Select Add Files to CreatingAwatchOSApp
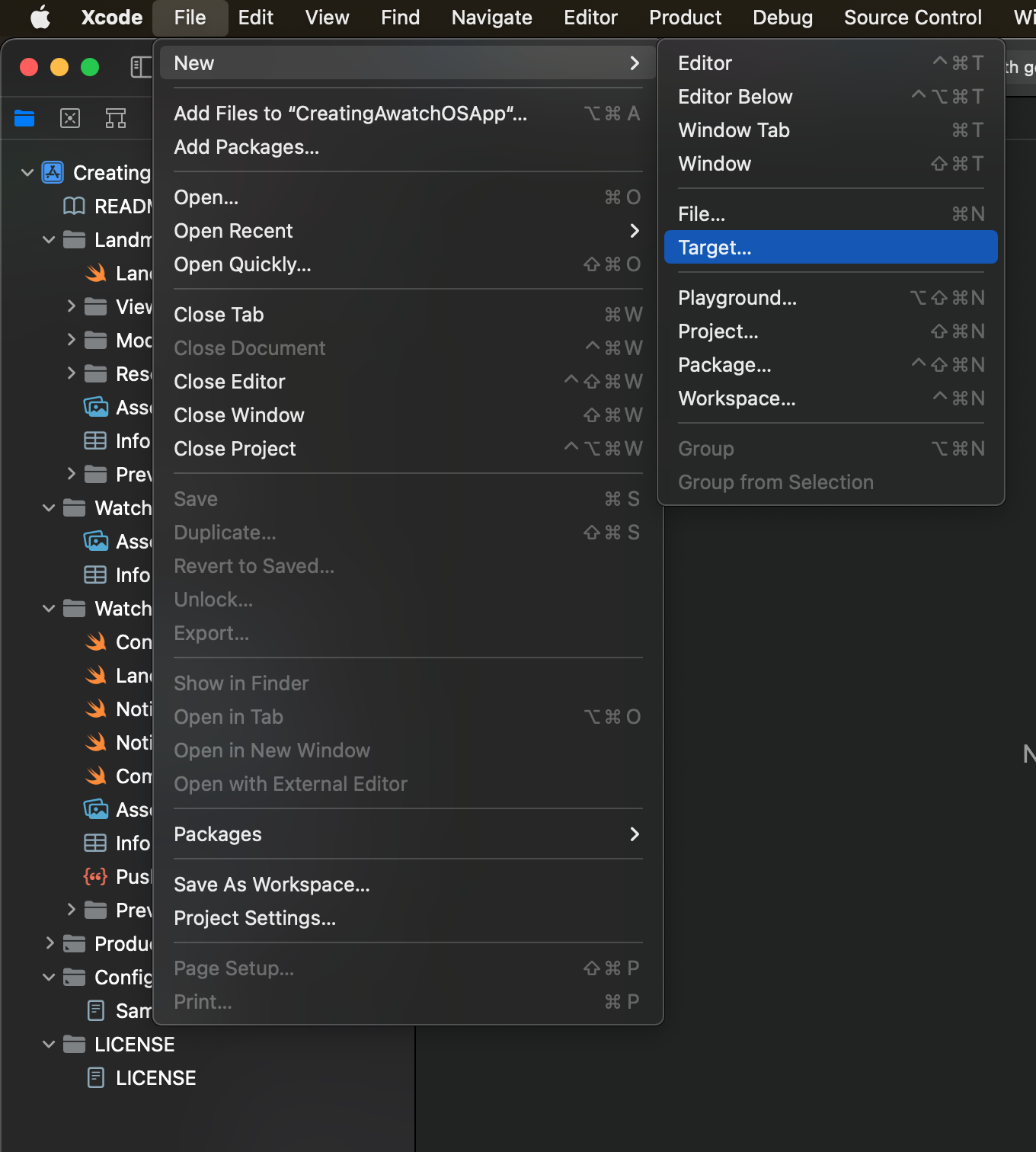 point(408,114)
